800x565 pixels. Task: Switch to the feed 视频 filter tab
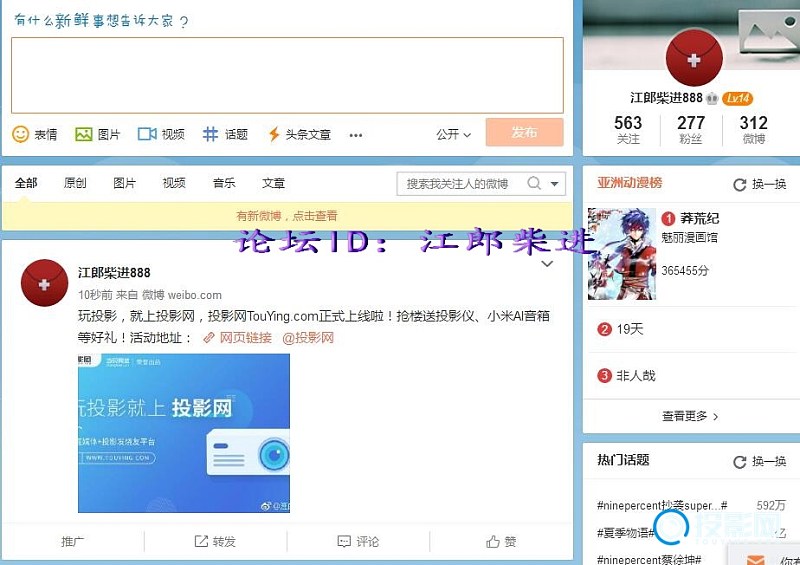(174, 183)
